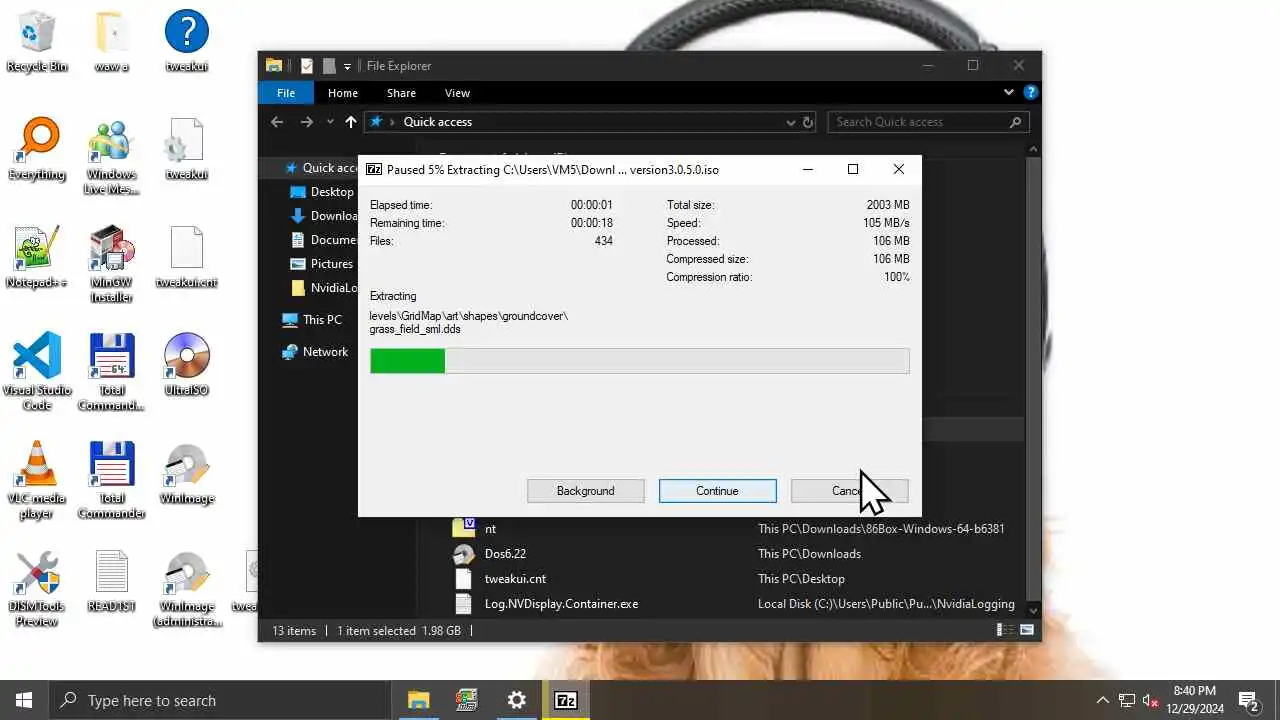The image size is (1280, 720).
Task: Click Continue to resume extraction
Action: 718,491
